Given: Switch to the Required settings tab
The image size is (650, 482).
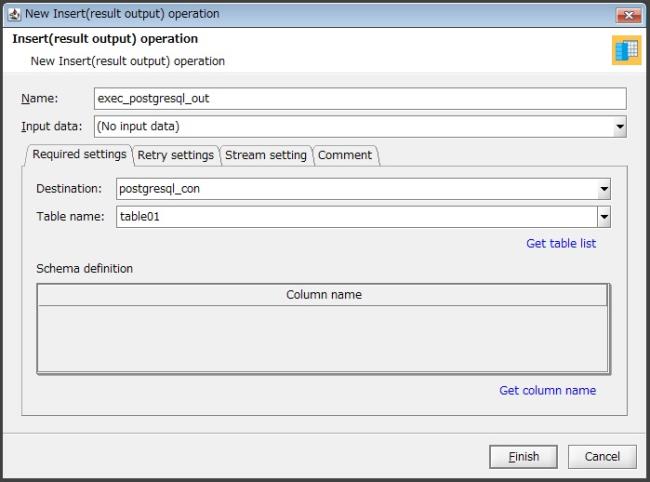Looking at the screenshot, I should click(79, 155).
